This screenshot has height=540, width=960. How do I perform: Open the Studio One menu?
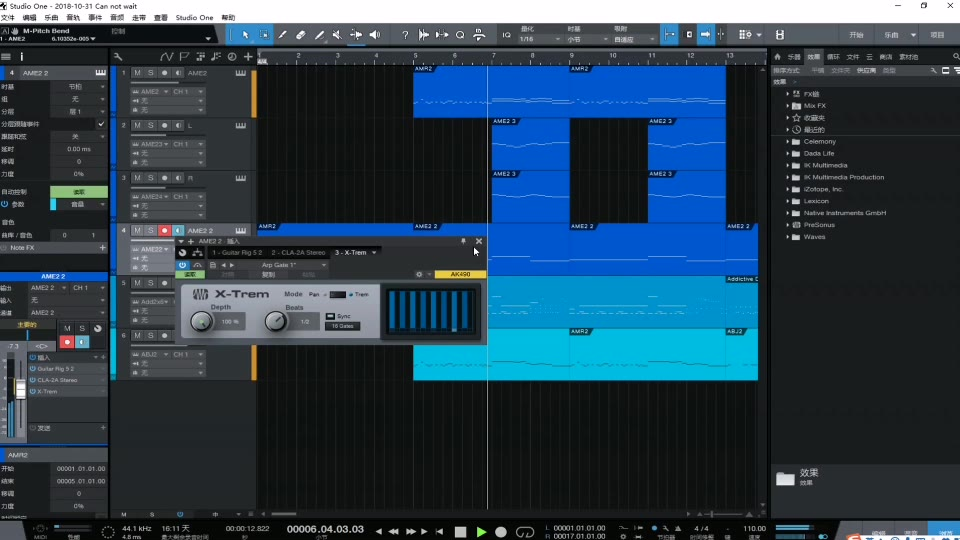pyautogui.click(x=194, y=18)
